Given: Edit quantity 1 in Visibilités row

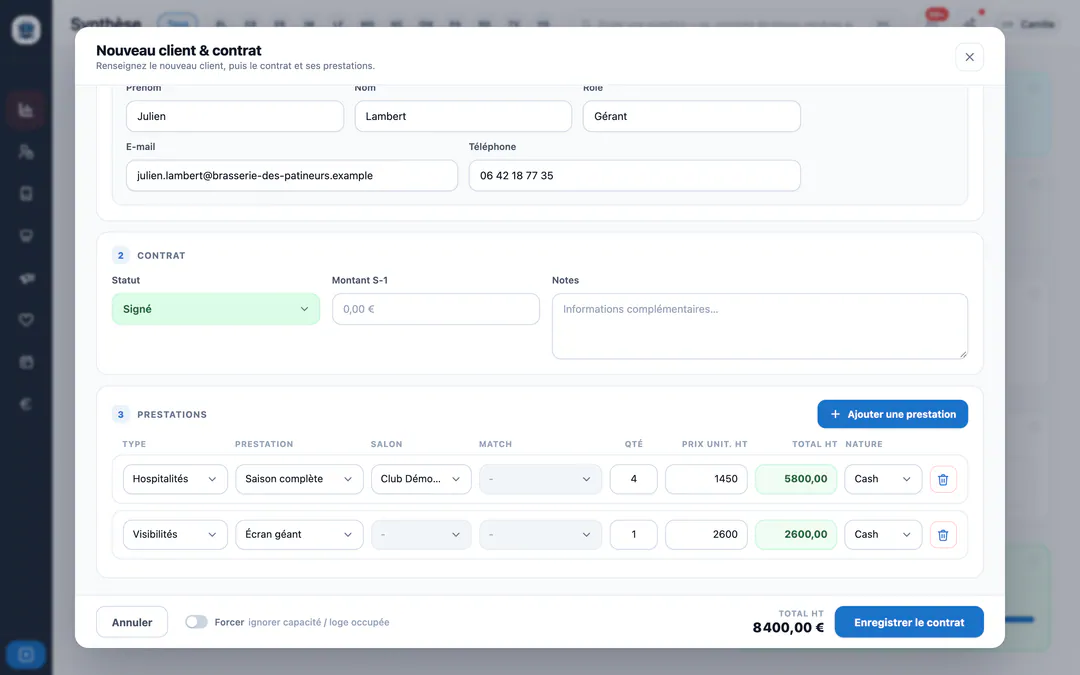Looking at the screenshot, I should point(634,534).
